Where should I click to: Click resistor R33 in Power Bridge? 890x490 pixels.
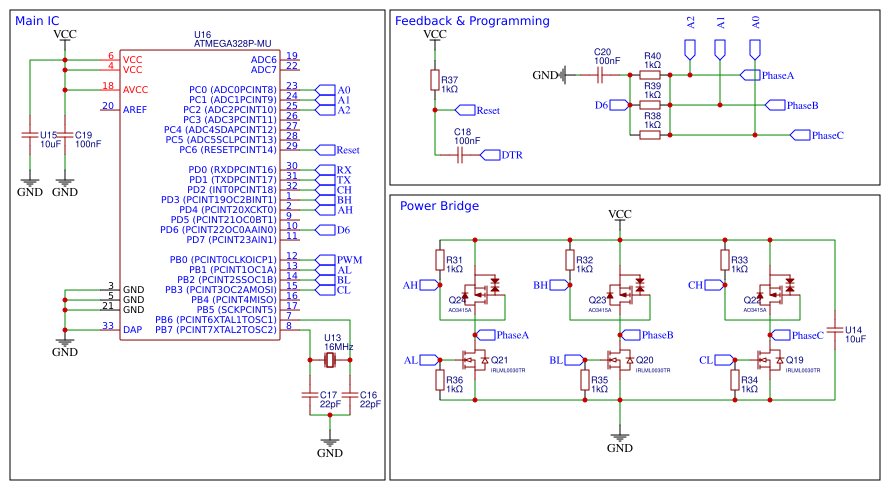pyautogui.click(x=725, y=260)
